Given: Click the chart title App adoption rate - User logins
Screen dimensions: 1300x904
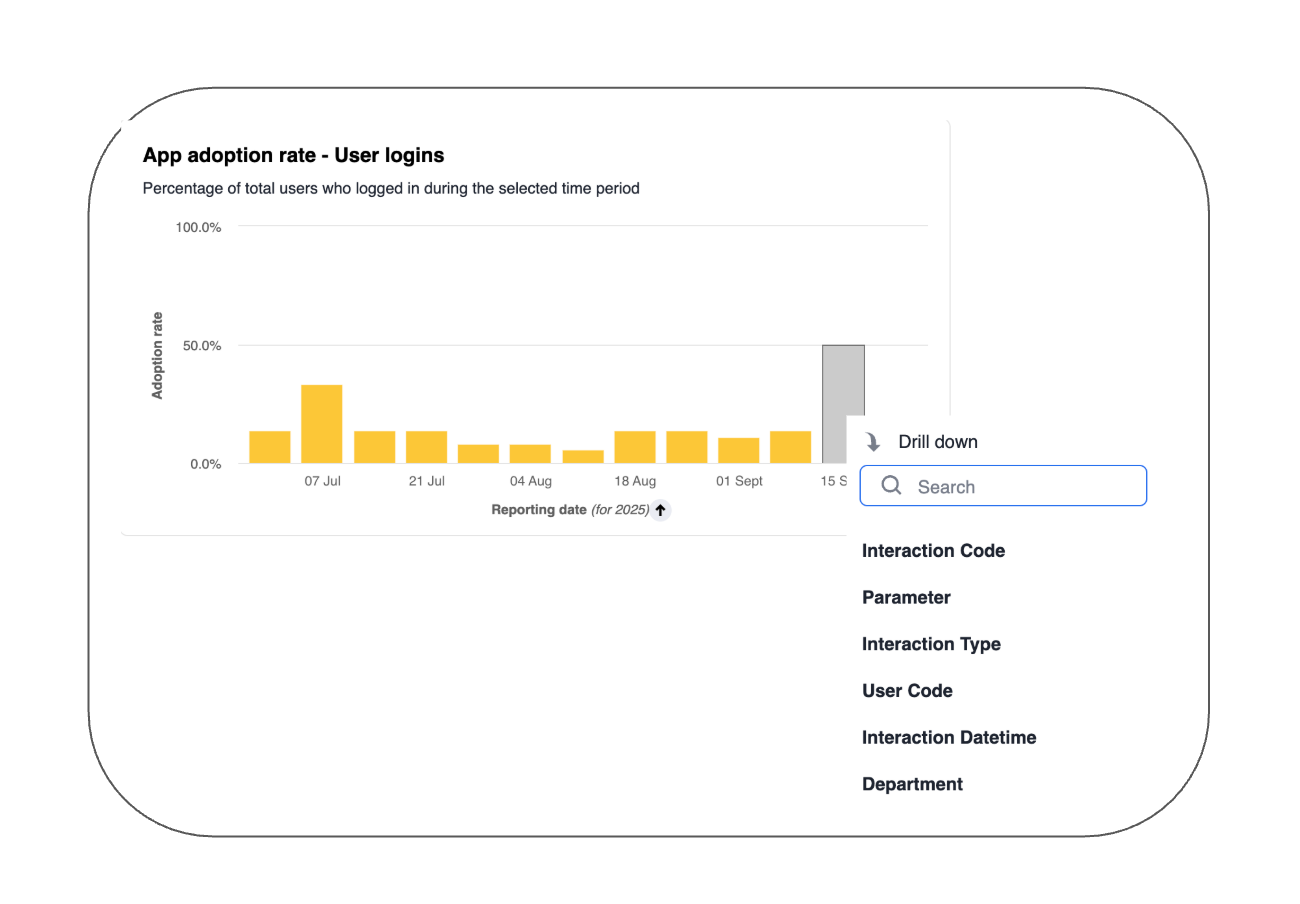Looking at the screenshot, I should click(294, 155).
